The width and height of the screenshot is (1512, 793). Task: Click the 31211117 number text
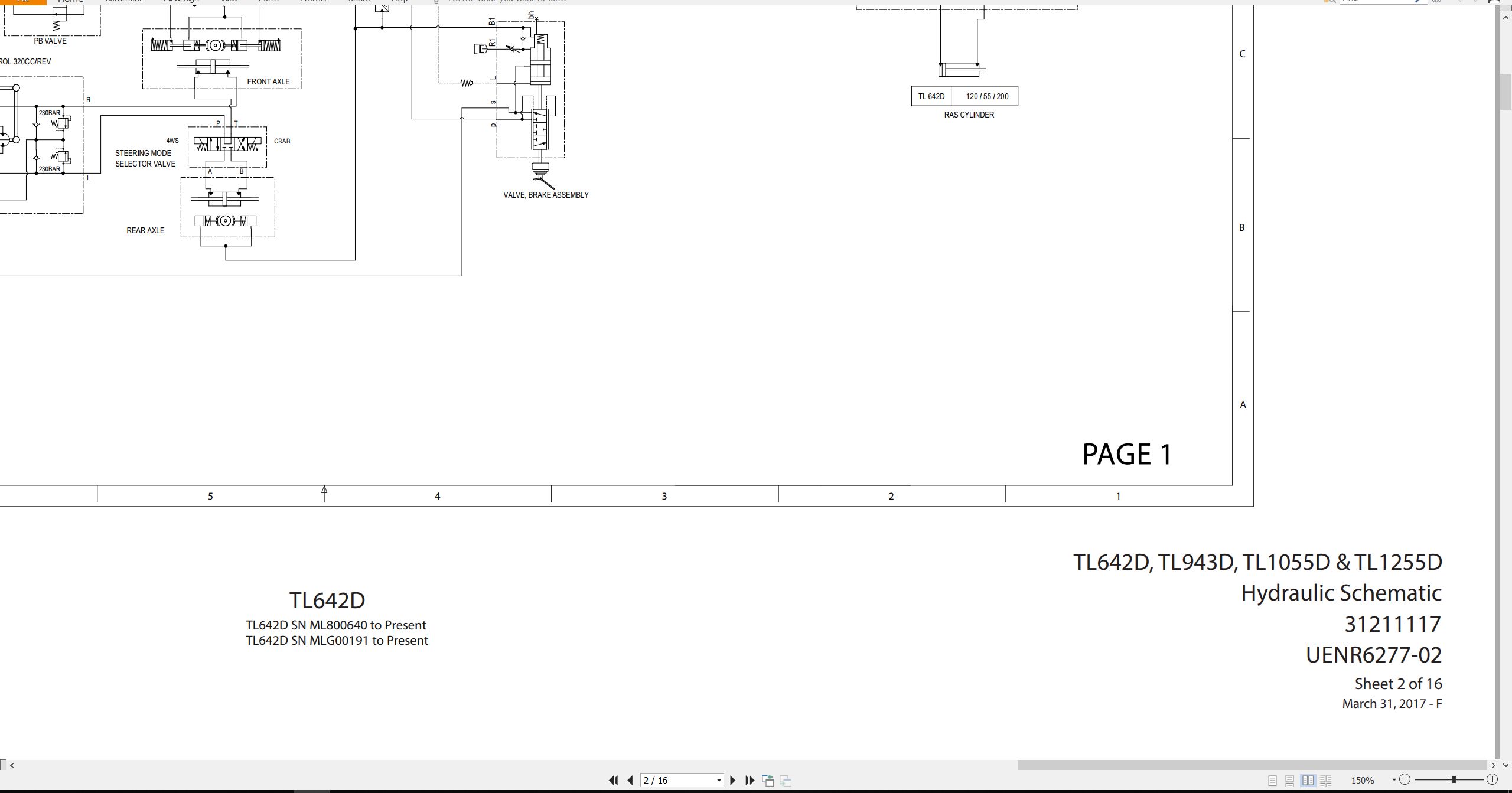pos(1393,624)
